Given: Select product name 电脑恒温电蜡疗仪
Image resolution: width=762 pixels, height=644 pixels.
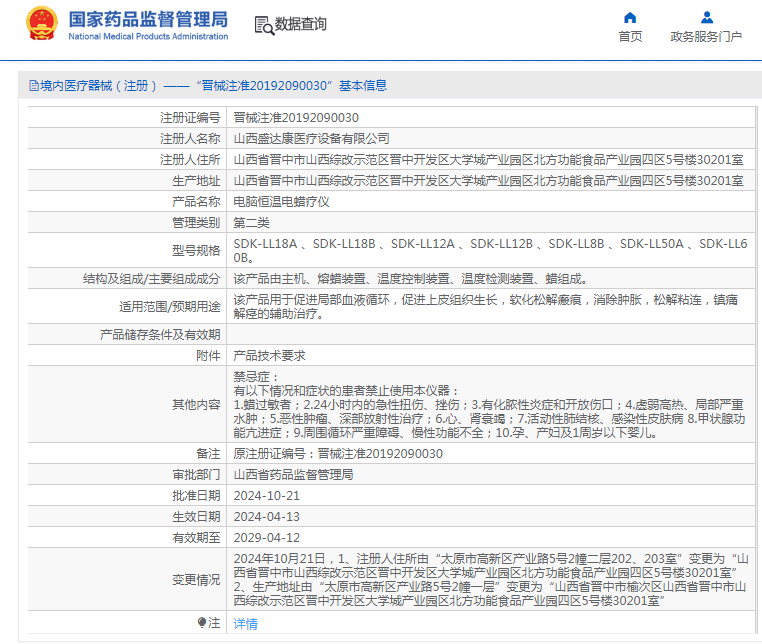Looking at the screenshot, I should click(x=281, y=202).
